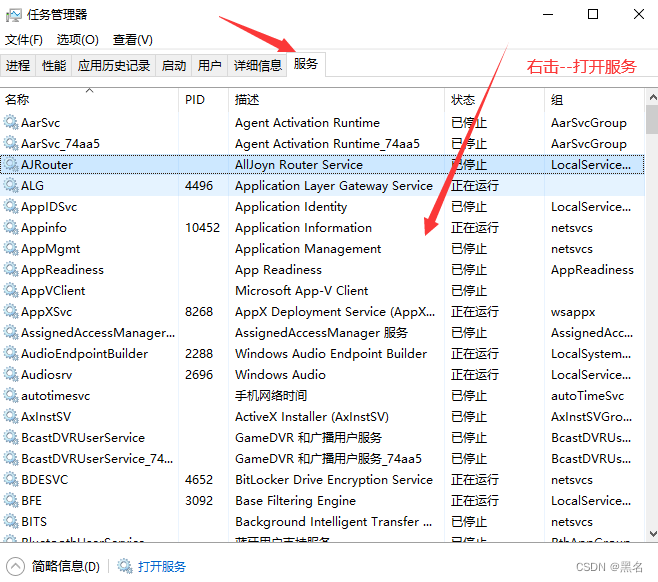The width and height of the screenshot is (658, 582).
Task: Click the 简略信息(D) label
Action: coord(66,566)
